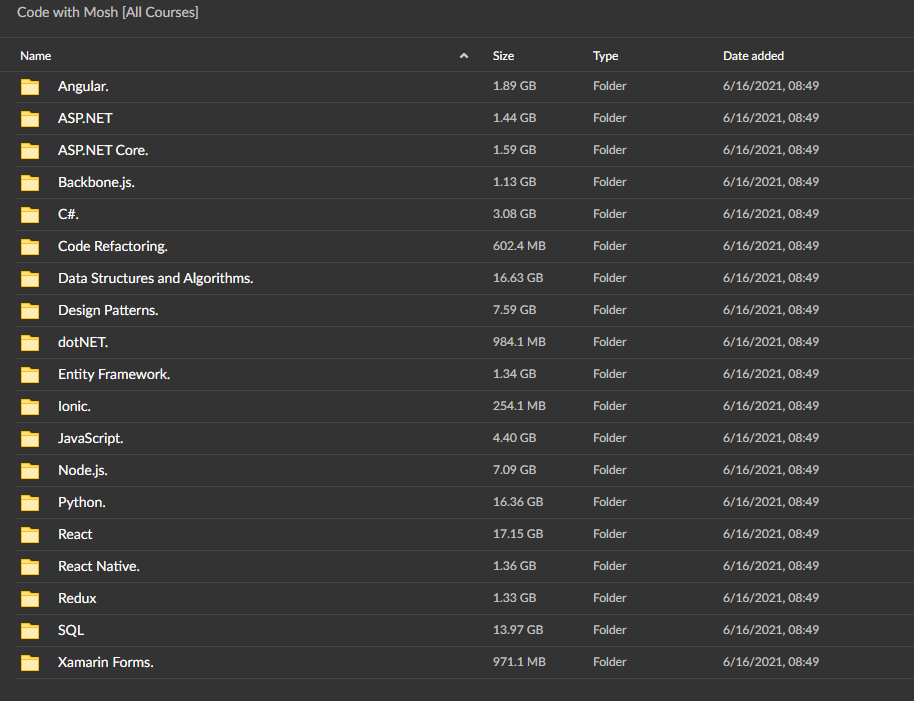Click the Ionic folder icon

coord(30,407)
